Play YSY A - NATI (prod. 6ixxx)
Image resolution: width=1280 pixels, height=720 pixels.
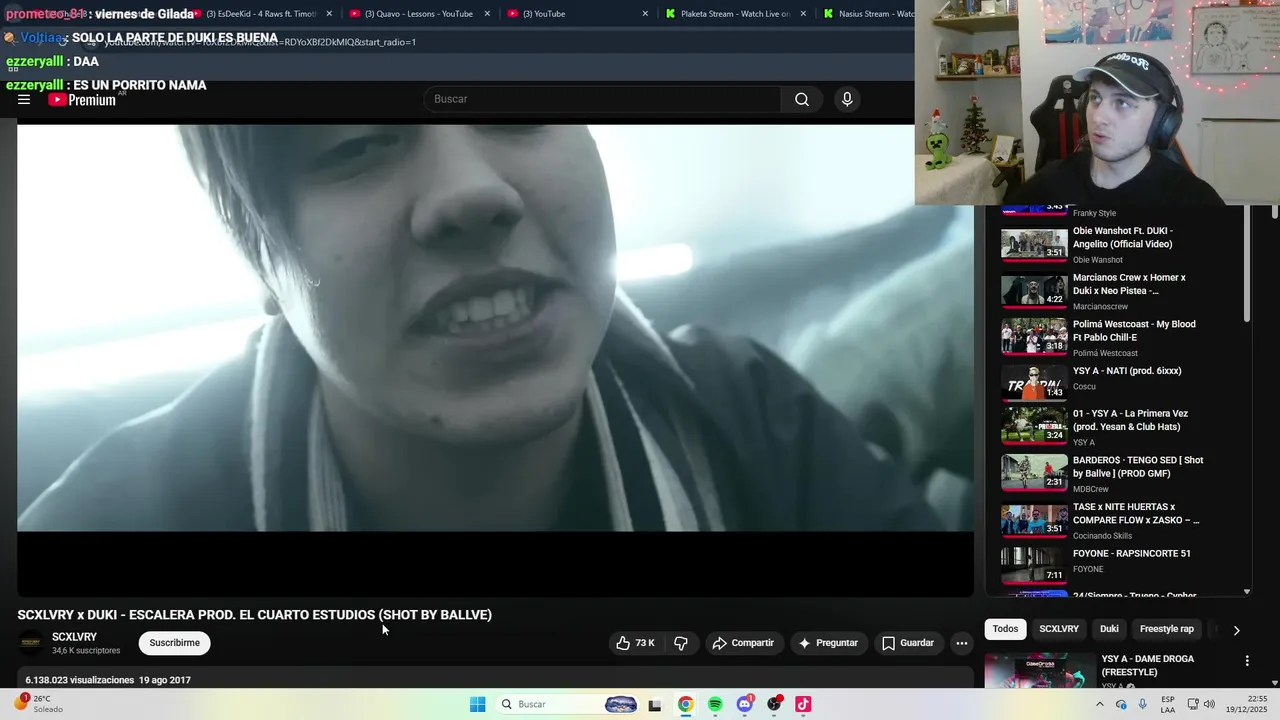(x=1123, y=383)
